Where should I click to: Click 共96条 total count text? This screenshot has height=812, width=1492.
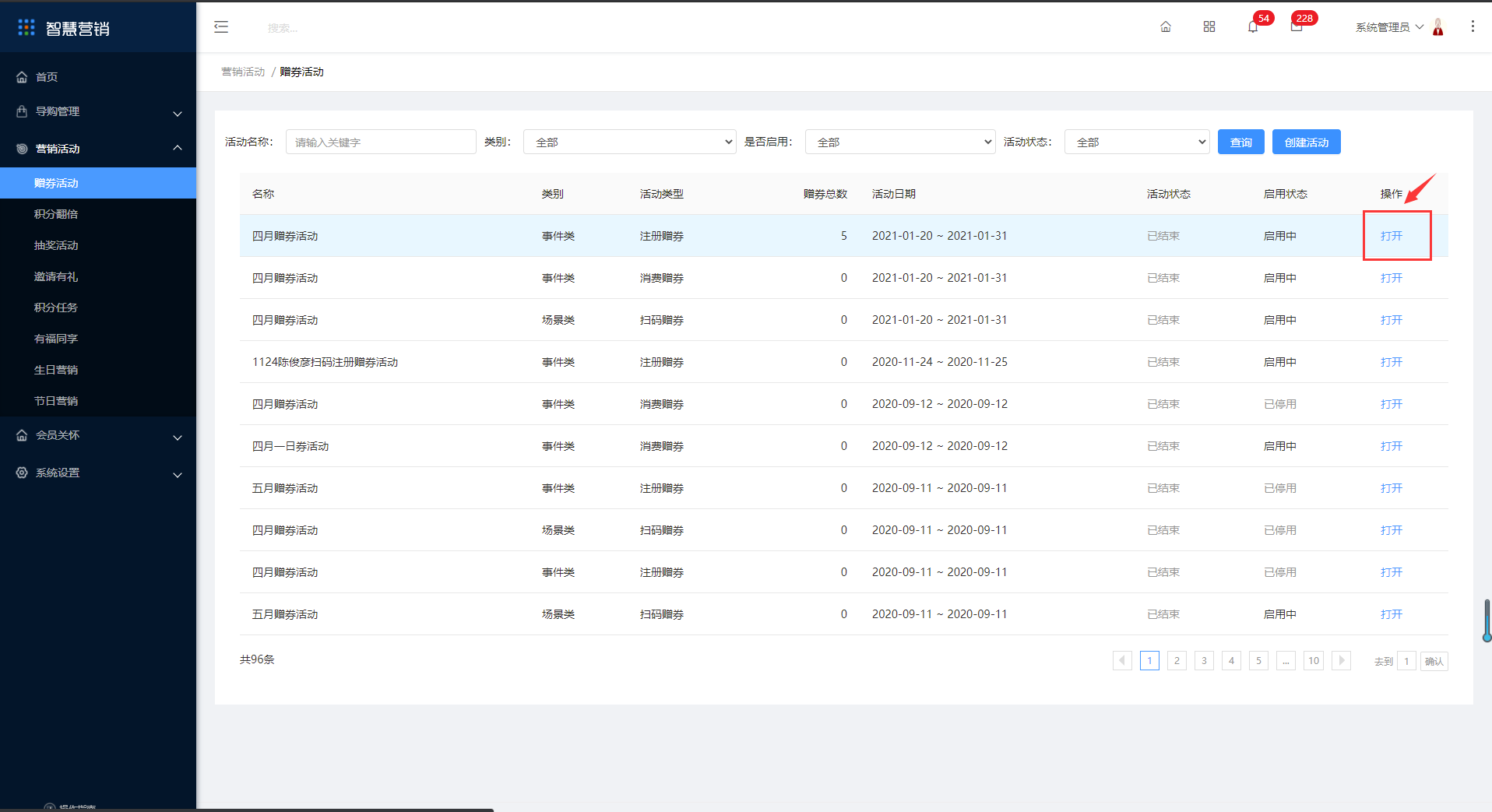[257, 659]
